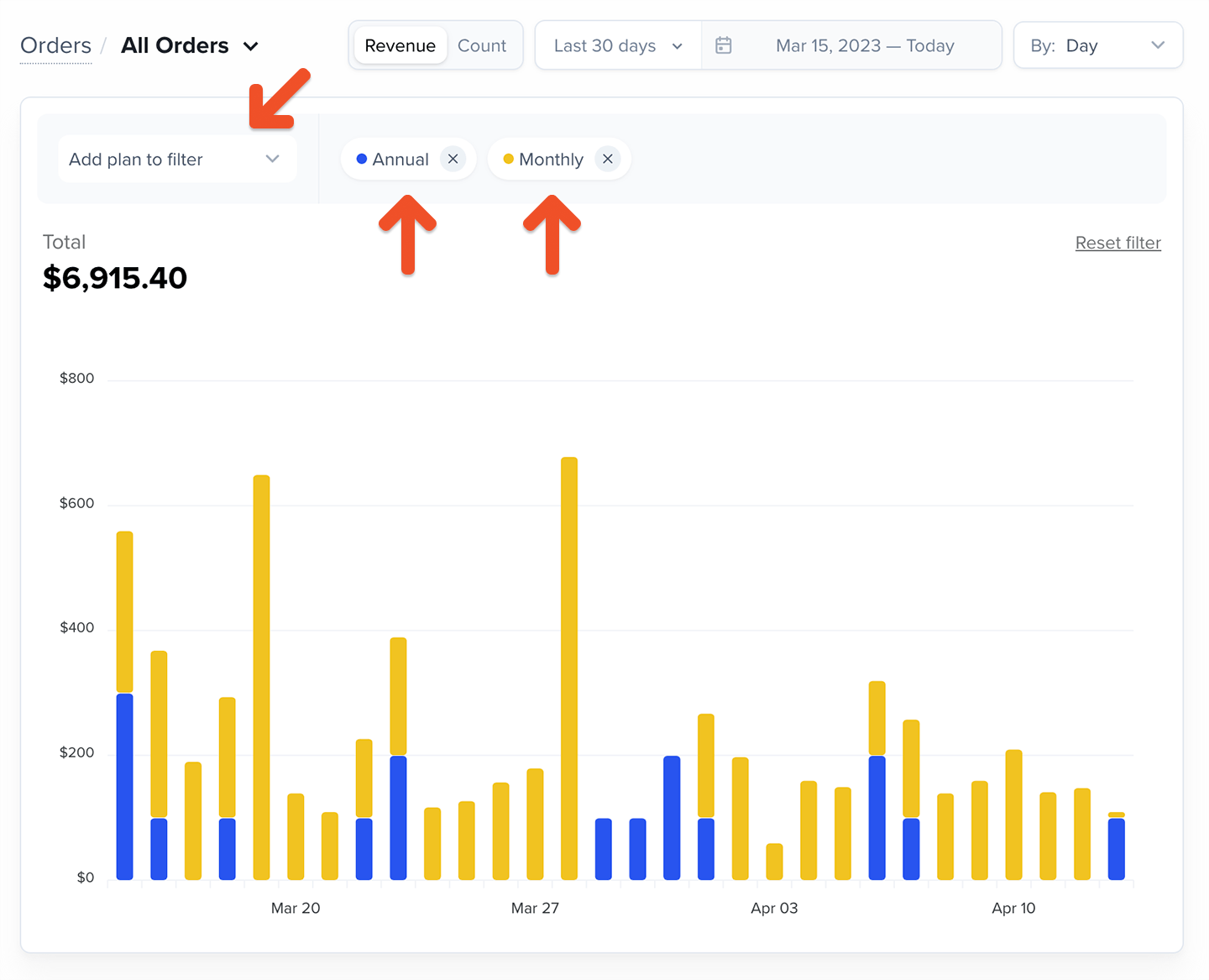
Task: Click the Annual chip label
Action: 400,160
